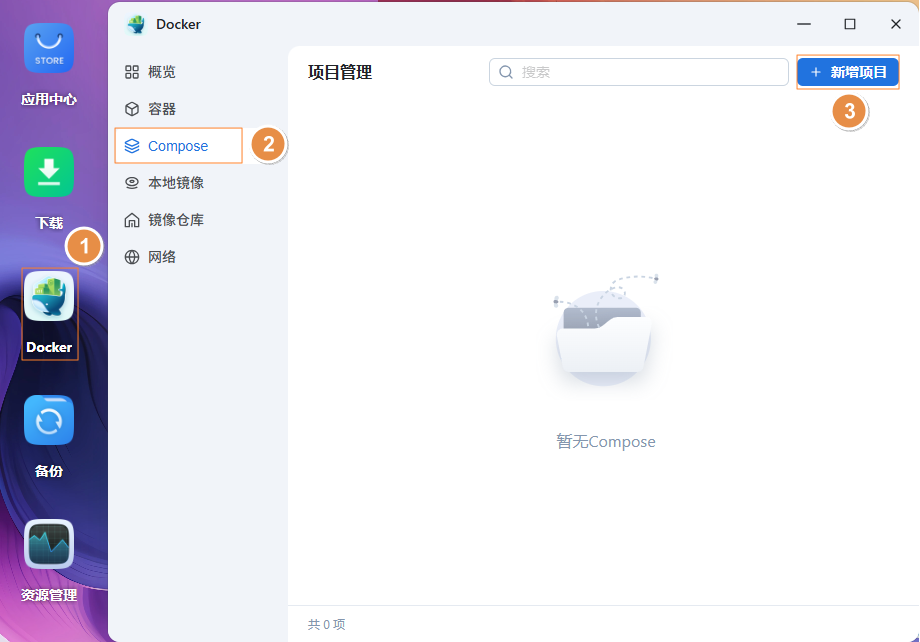Select the Compose sidebar item
This screenshot has height=642, width=920.
pos(178,146)
